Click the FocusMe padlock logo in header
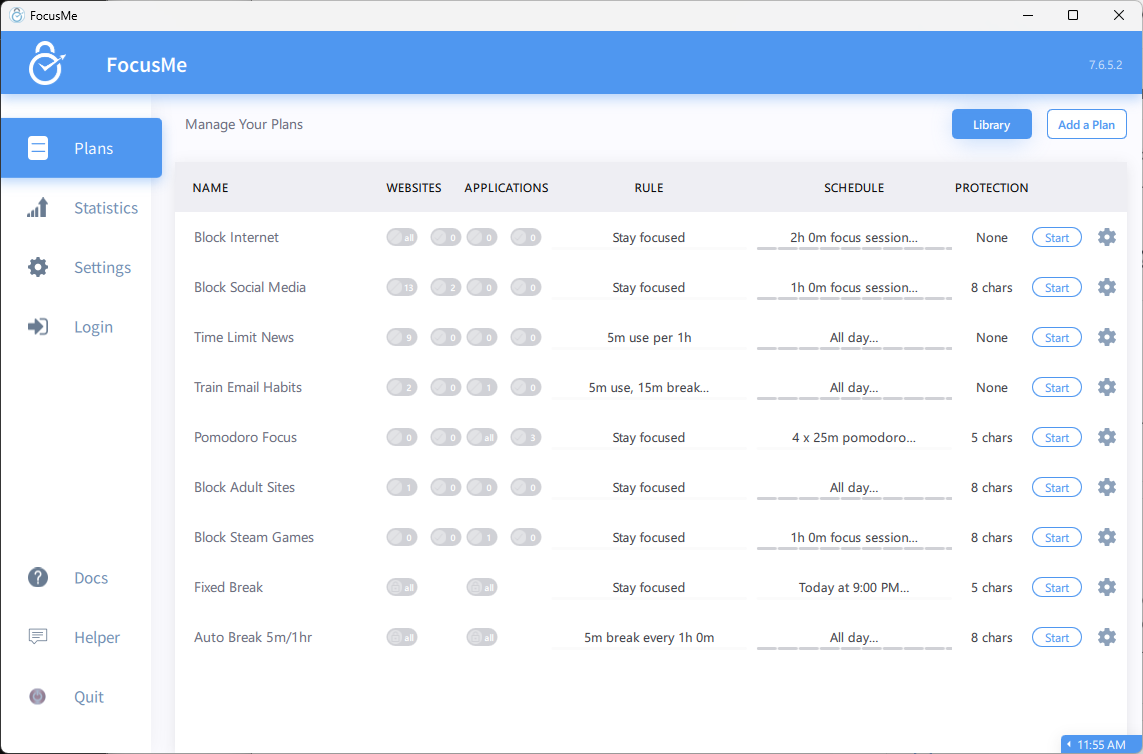The image size is (1143, 754). pos(47,63)
